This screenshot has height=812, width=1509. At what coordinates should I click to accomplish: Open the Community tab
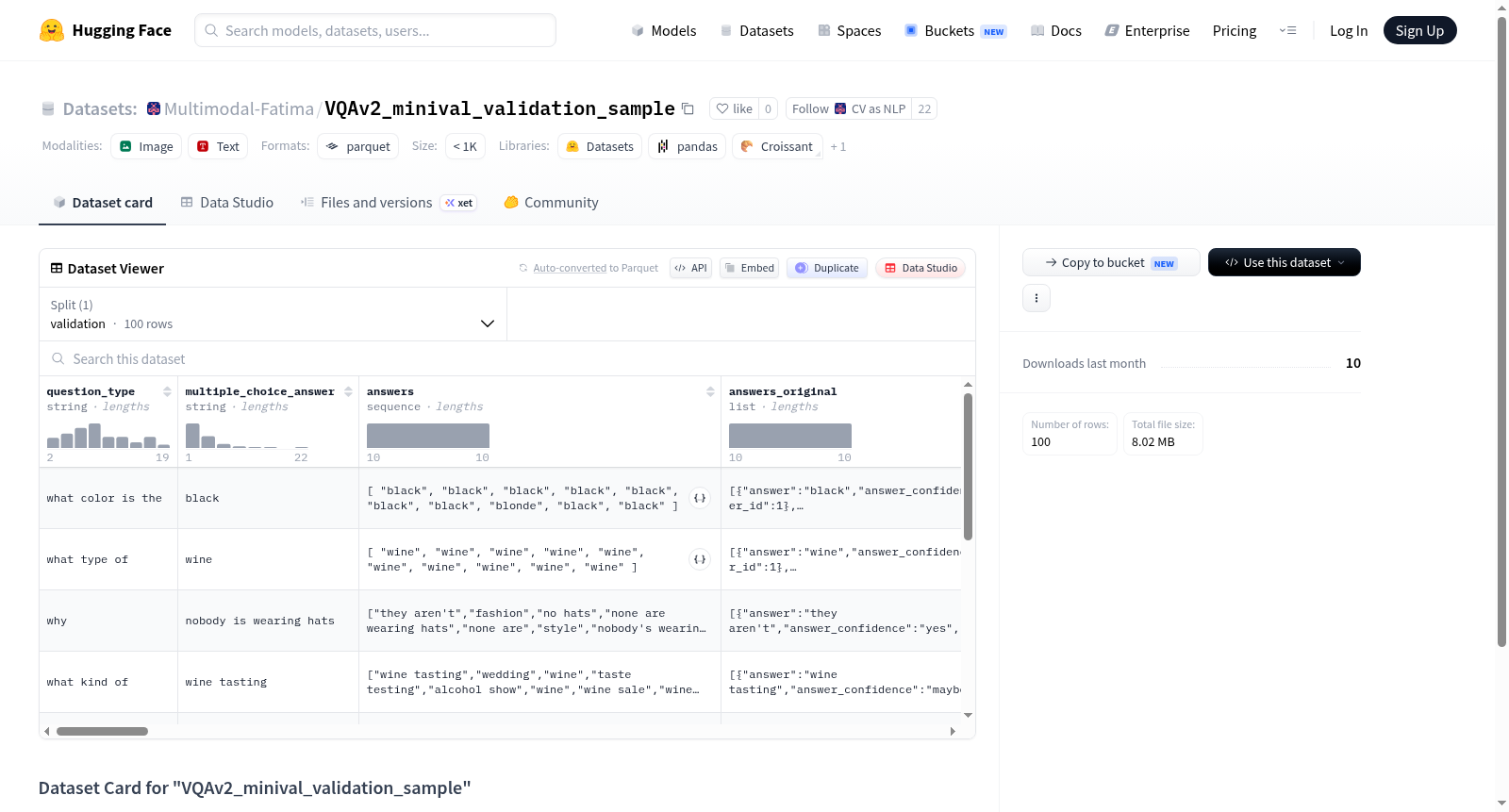[x=551, y=203]
